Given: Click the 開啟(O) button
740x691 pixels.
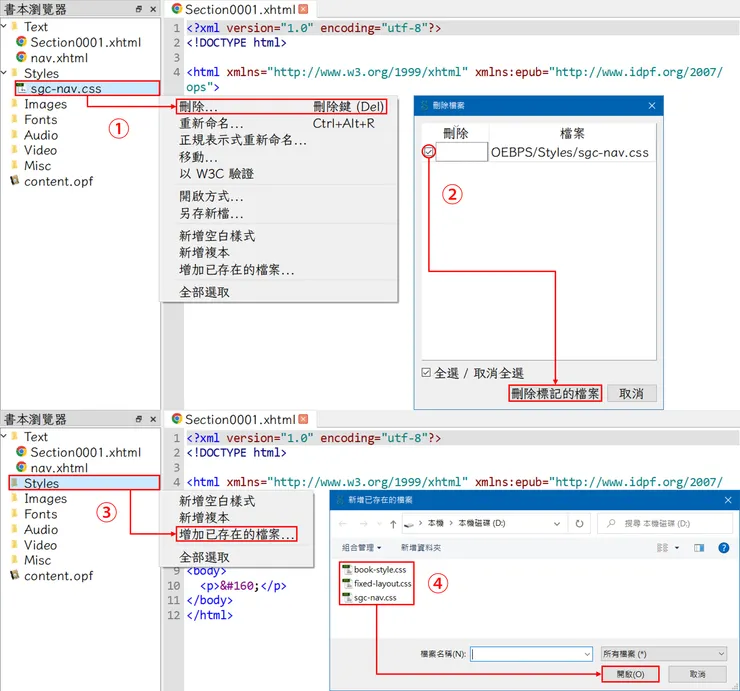Looking at the screenshot, I should (x=630, y=674).
